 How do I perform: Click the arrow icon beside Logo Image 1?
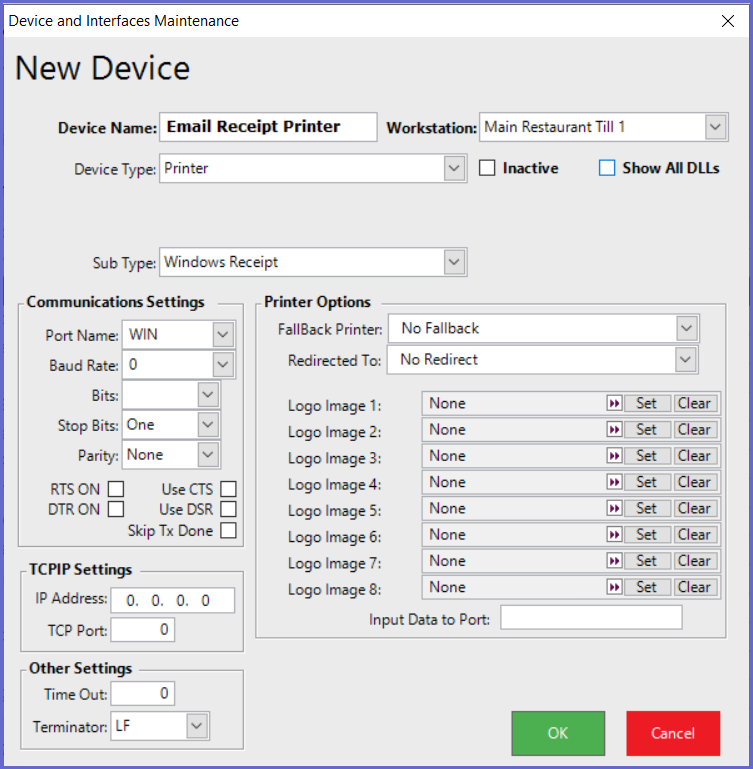614,403
